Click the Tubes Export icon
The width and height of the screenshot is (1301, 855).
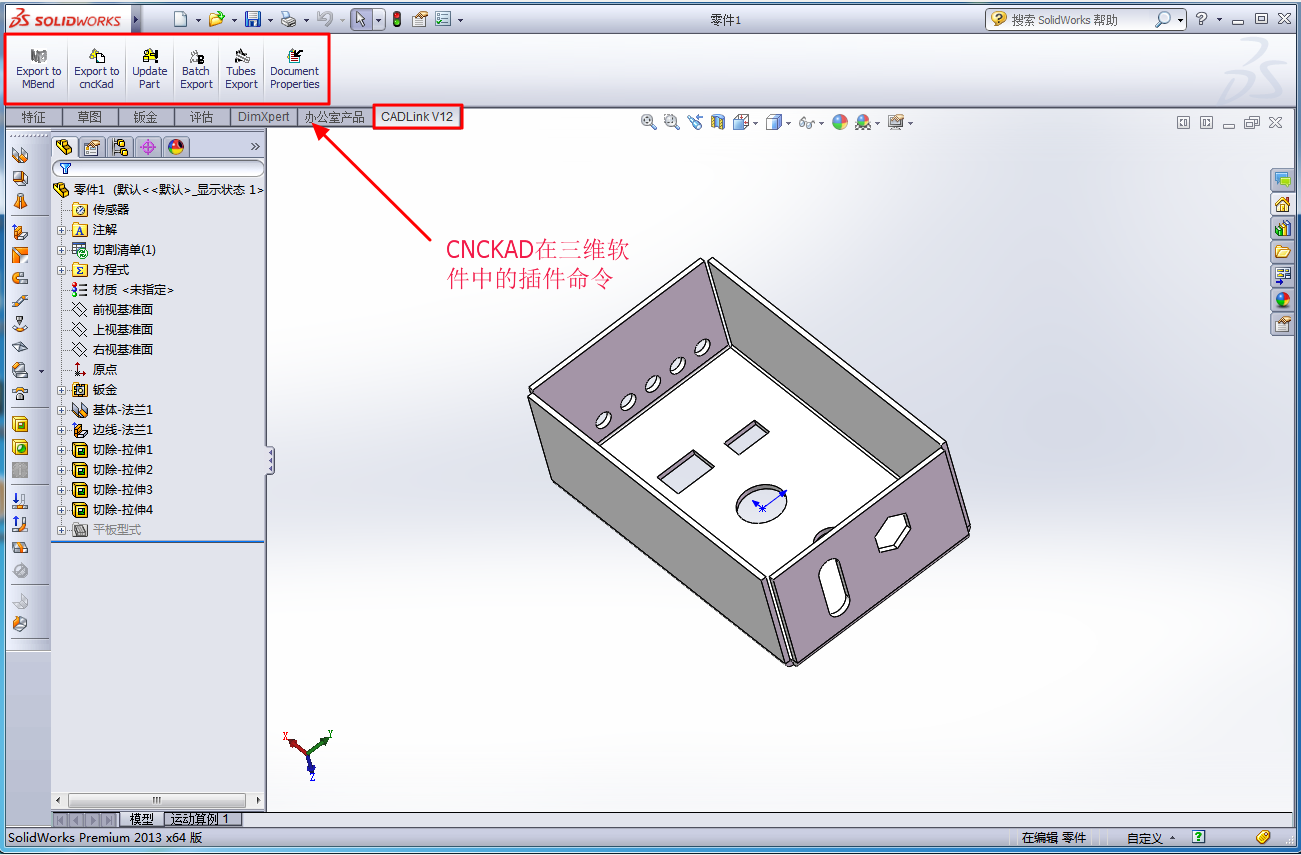pos(241,69)
